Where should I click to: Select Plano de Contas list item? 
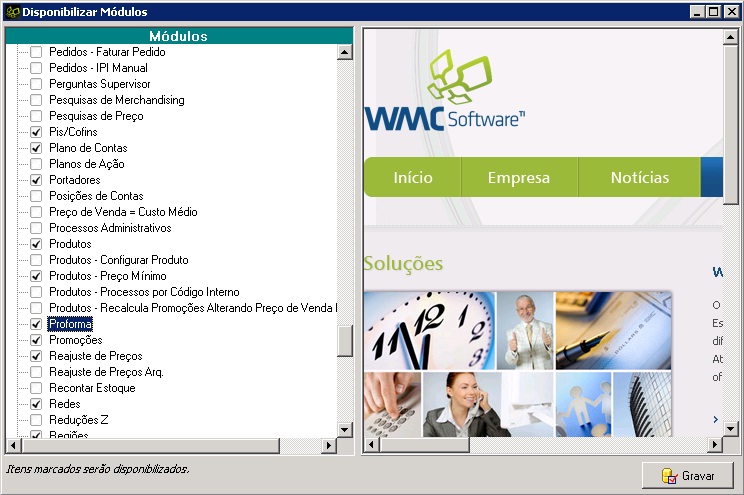coord(88,148)
